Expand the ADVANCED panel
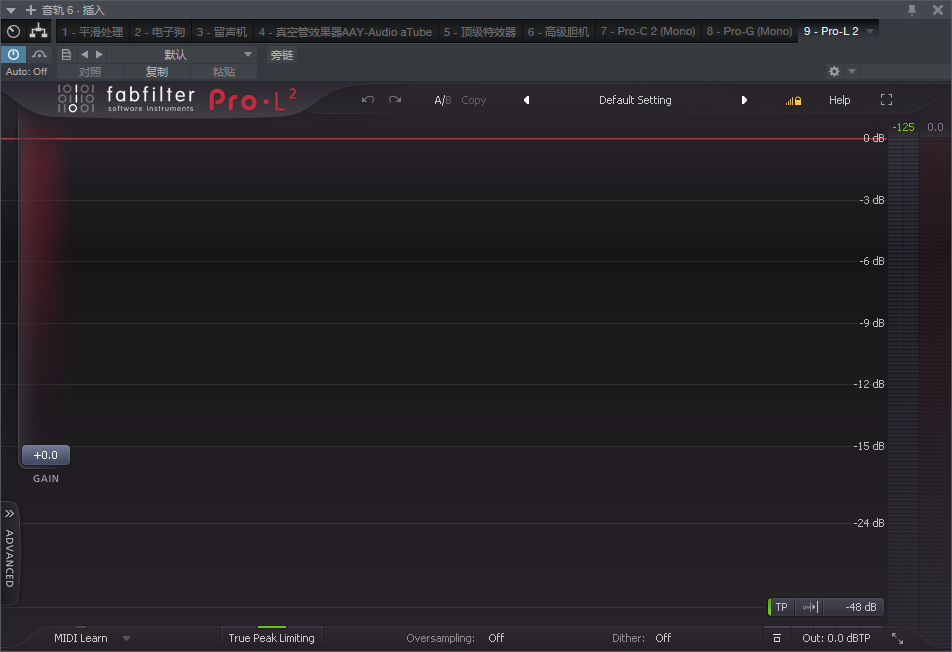The image size is (952, 652). click(9, 553)
